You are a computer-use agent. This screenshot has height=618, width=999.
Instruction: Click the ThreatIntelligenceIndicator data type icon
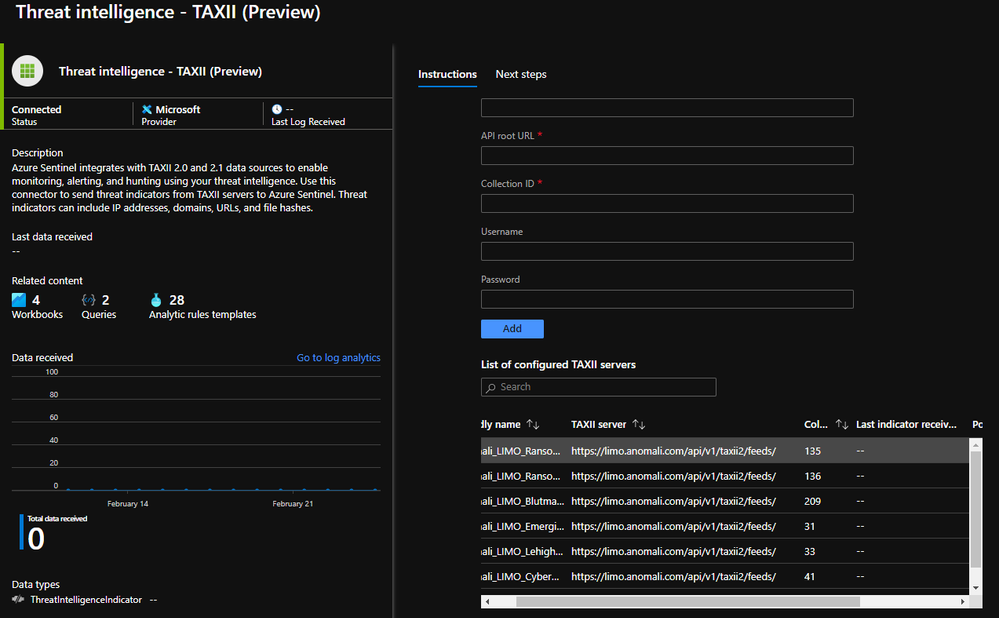(18, 599)
